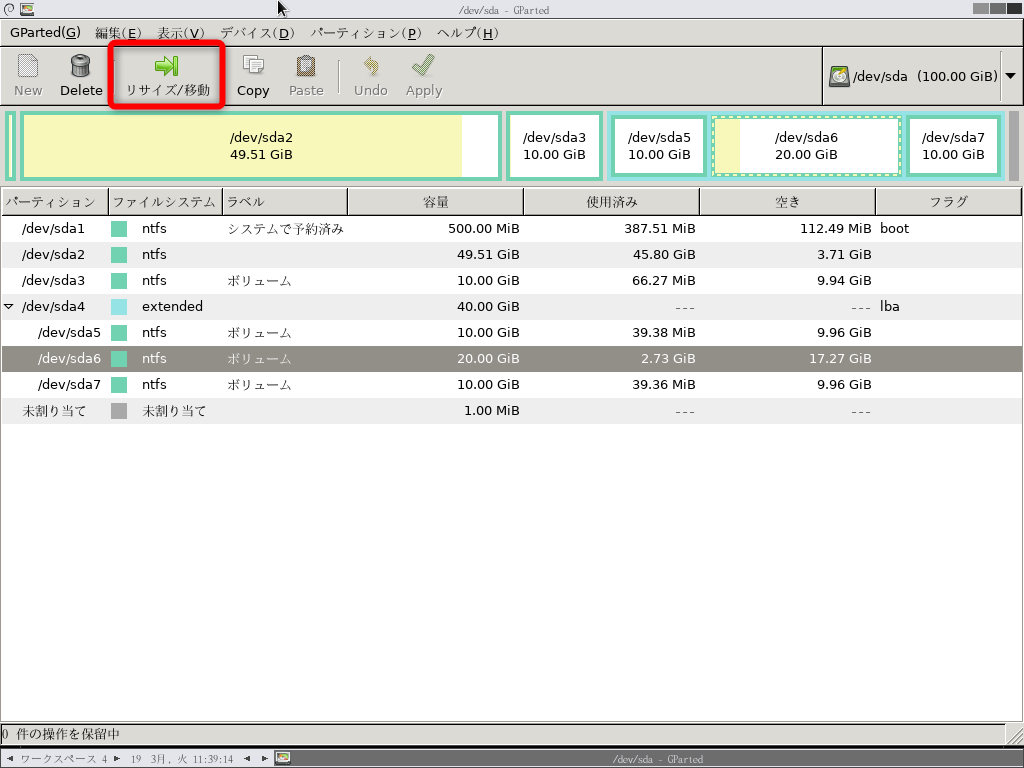Screen dimensions: 1024x768
Task: Click the GParted icon in the bottom taskbar
Action: pos(283,758)
